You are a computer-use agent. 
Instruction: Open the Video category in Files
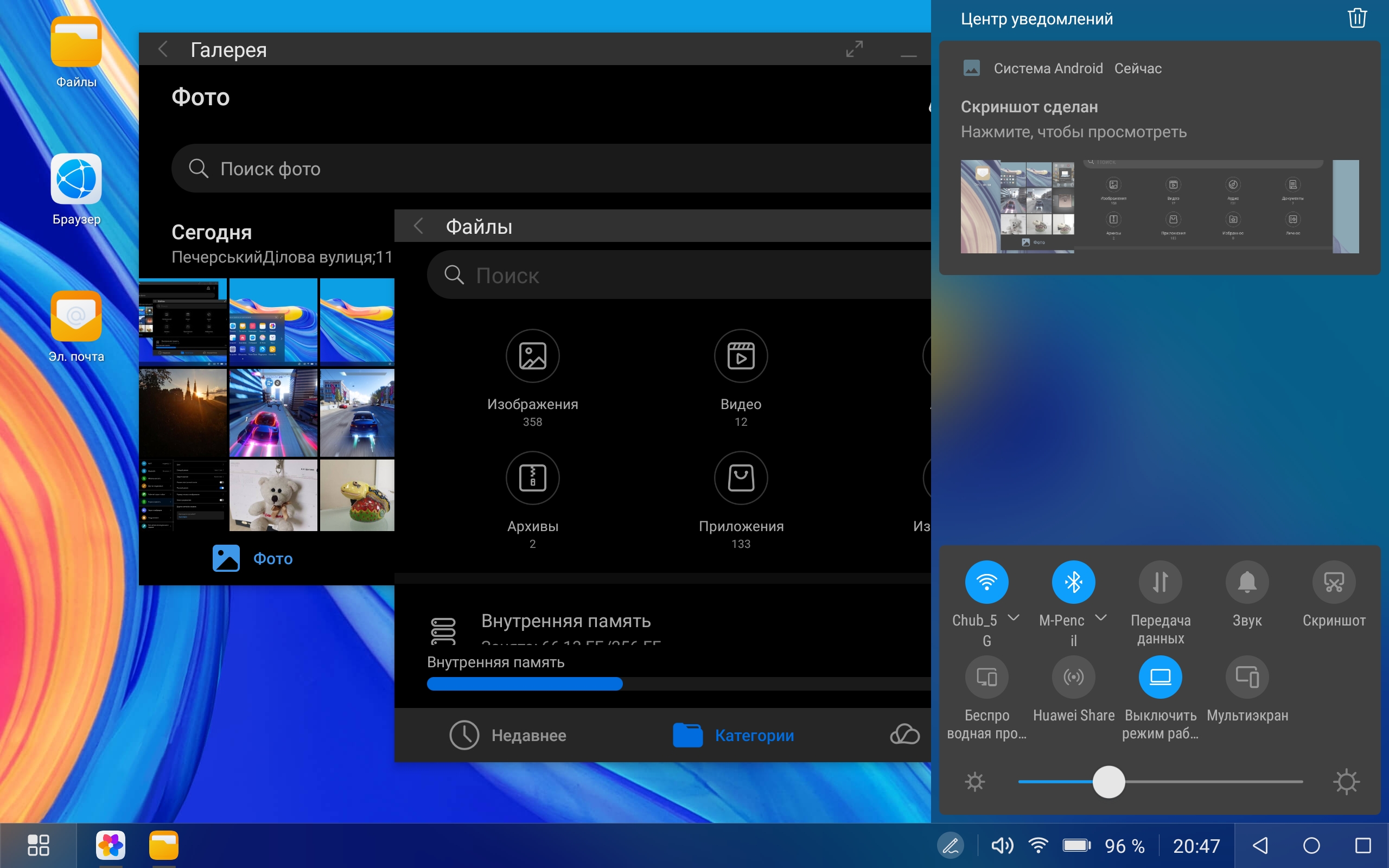click(x=741, y=378)
